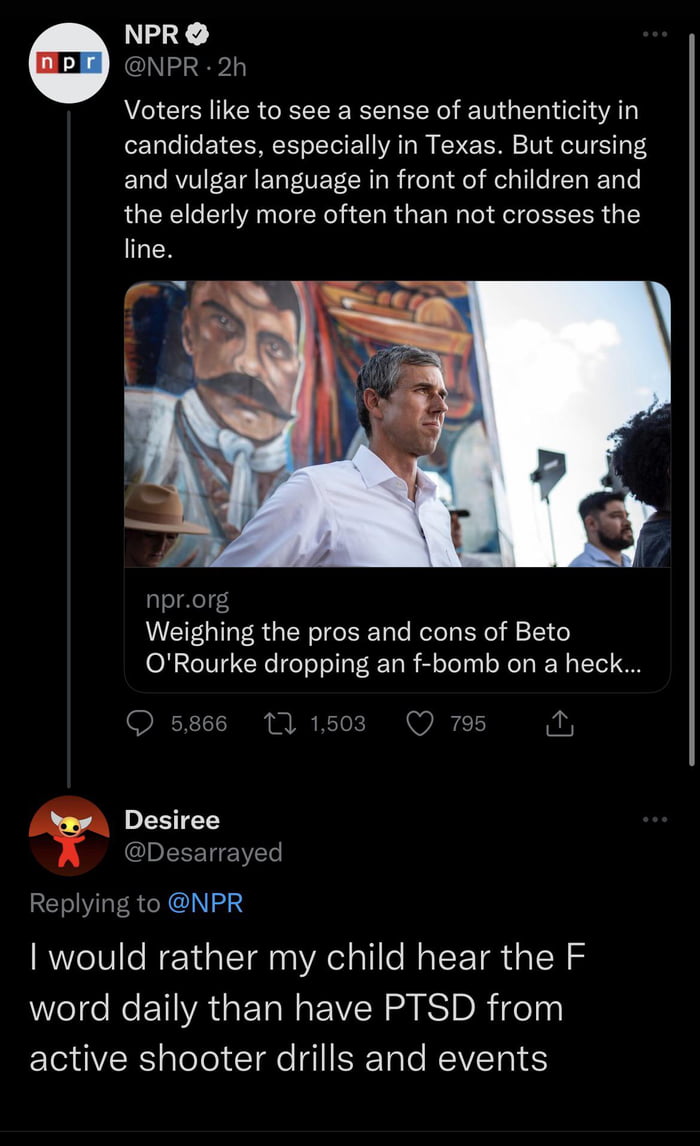Image resolution: width=700 pixels, height=1146 pixels.
Task: Tap the @Desarrayed username
Action: point(203,852)
